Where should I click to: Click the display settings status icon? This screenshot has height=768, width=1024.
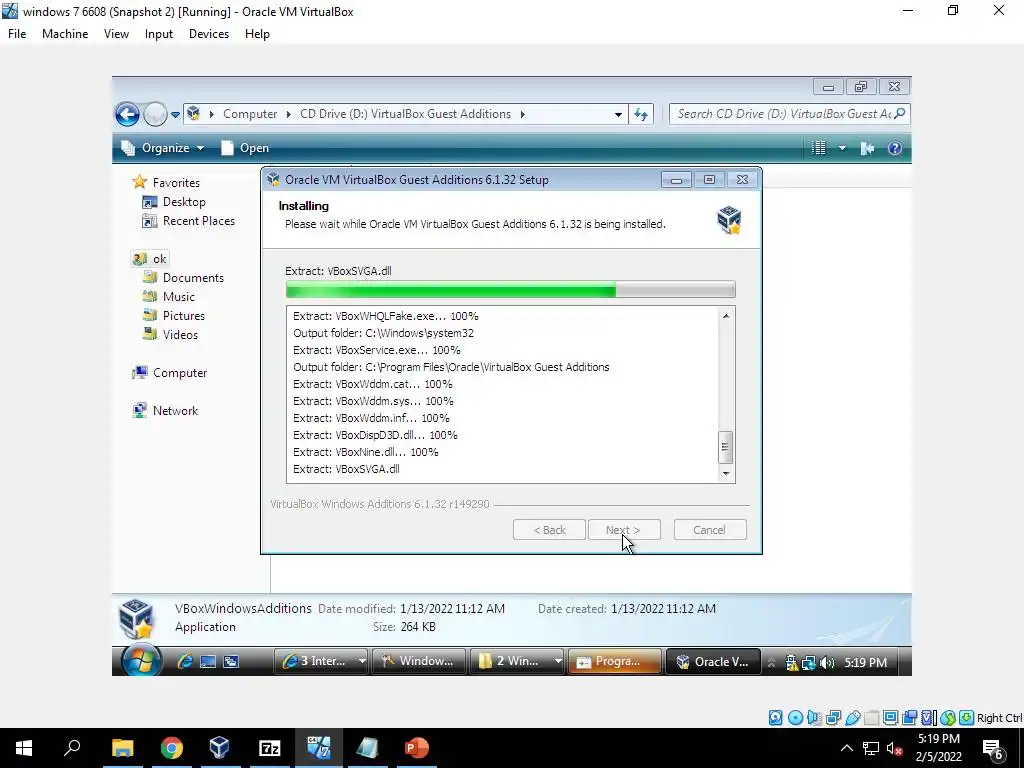(890, 718)
